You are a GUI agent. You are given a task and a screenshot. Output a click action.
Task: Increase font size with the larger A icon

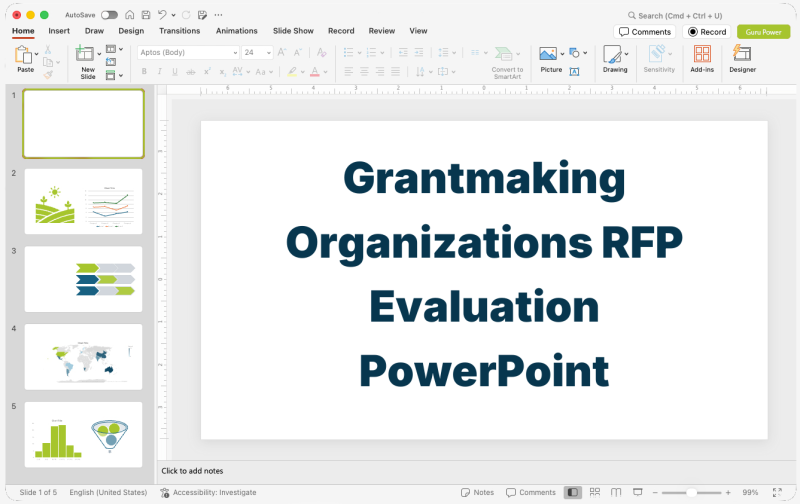pyautogui.click(x=282, y=52)
